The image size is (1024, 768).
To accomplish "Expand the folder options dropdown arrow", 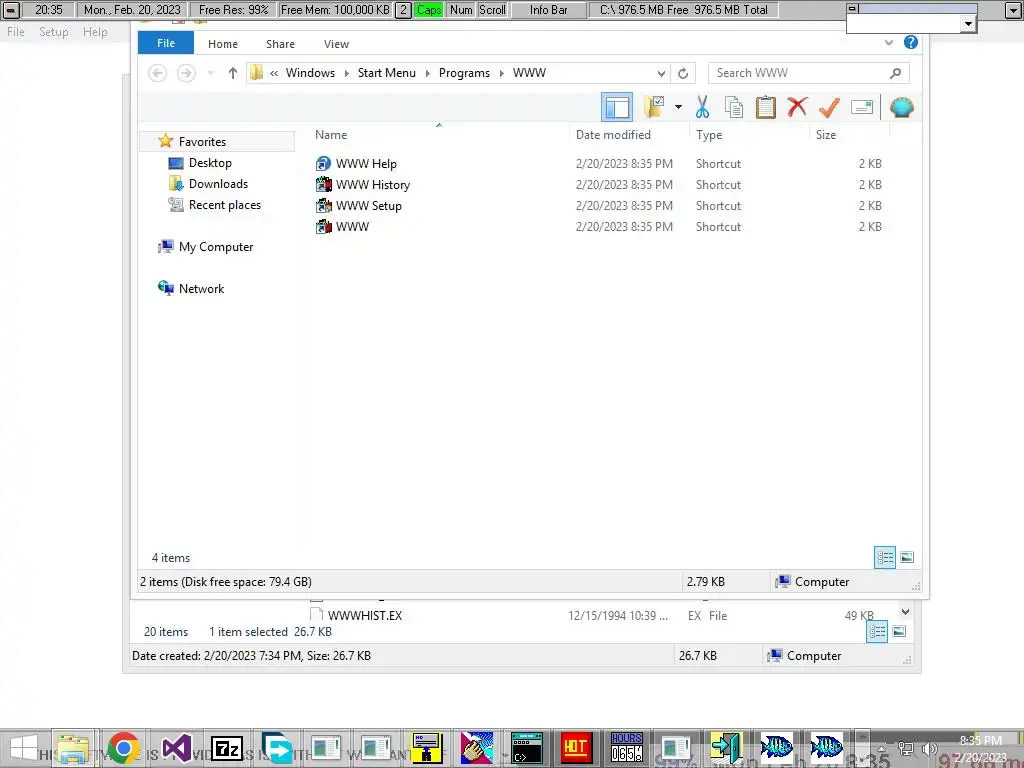I will click(679, 107).
